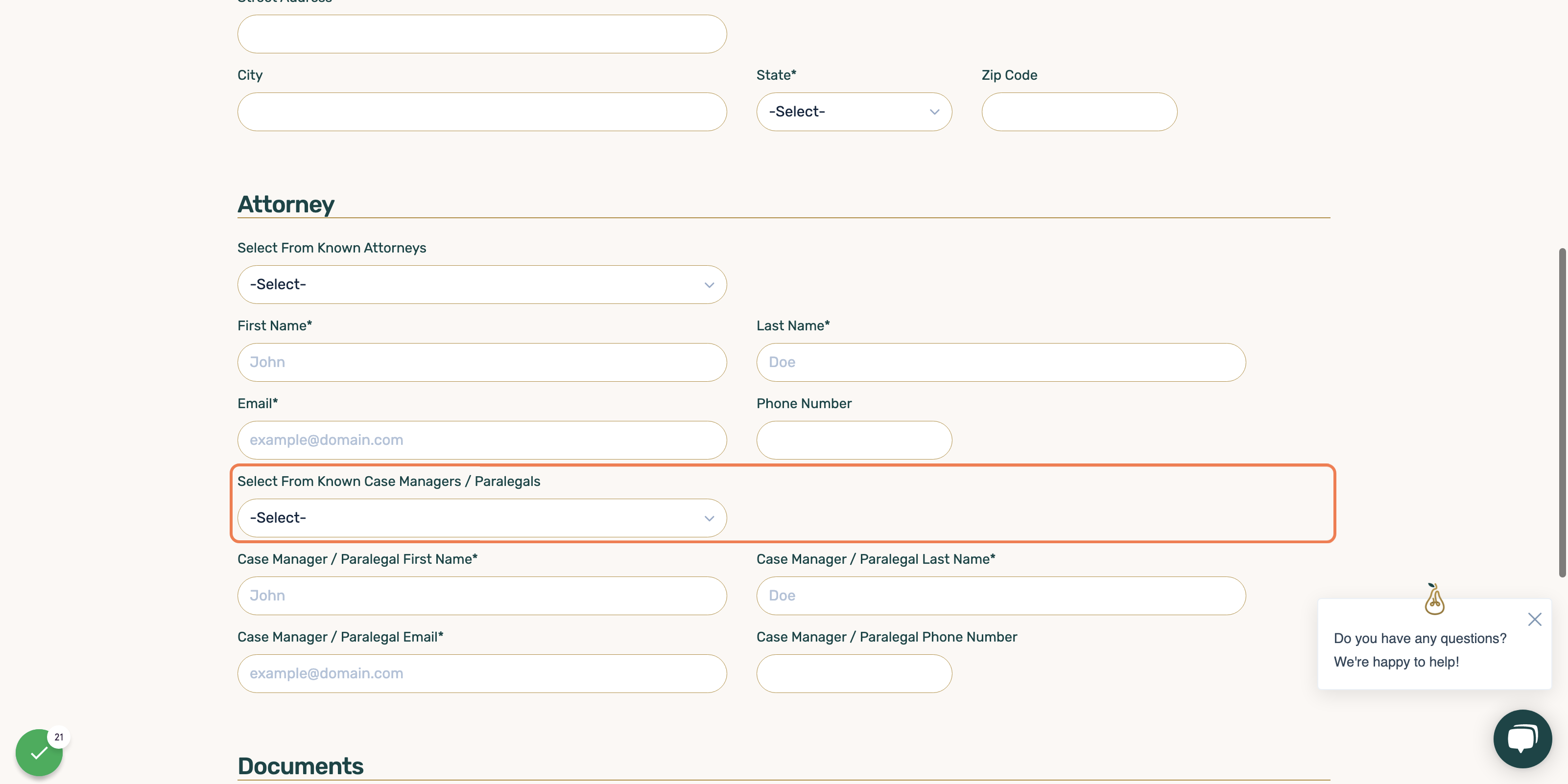This screenshot has height=784, width=1568.
Task: Click the Street Address input field
Action: 482,34
